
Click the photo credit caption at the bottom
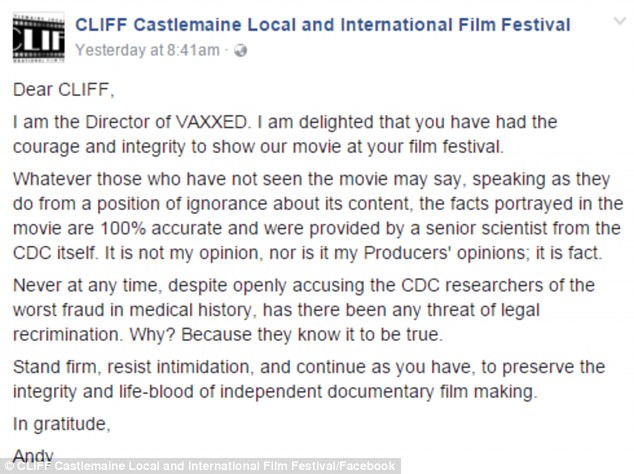point(200,466)
